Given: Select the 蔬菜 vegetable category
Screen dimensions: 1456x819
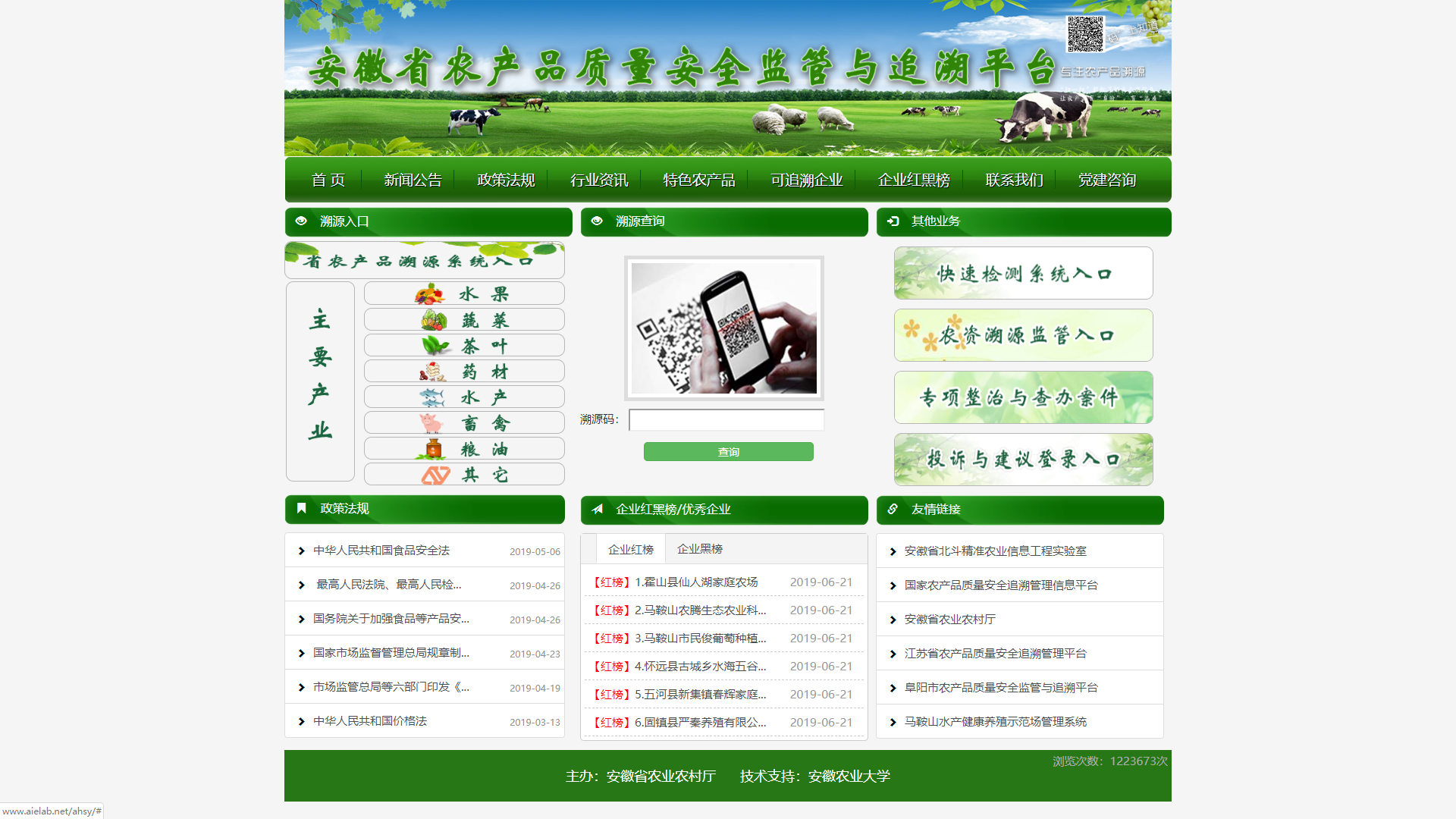Looking at the screenshot, I should (x=464, y=319).
